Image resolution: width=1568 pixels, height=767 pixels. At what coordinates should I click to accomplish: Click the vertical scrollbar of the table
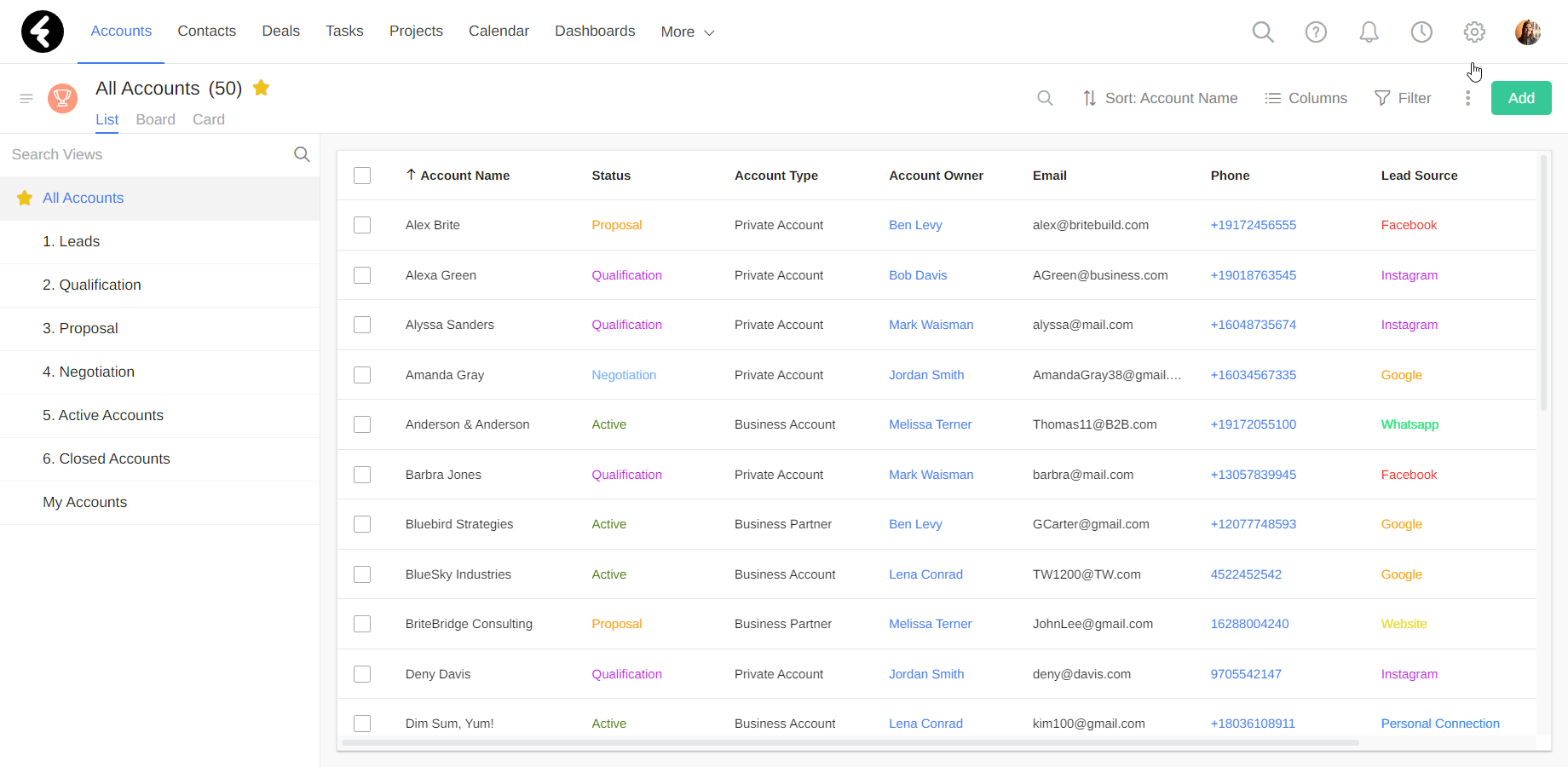1543,283
